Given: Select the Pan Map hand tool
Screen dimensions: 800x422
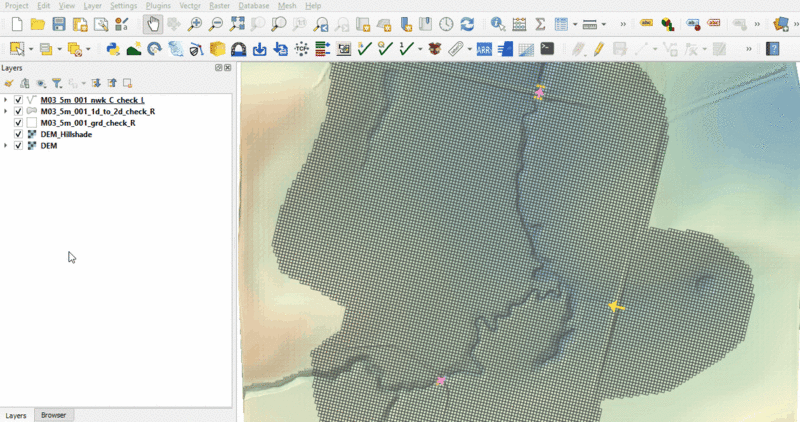Looking at the screenshot, I should (151, 24).
